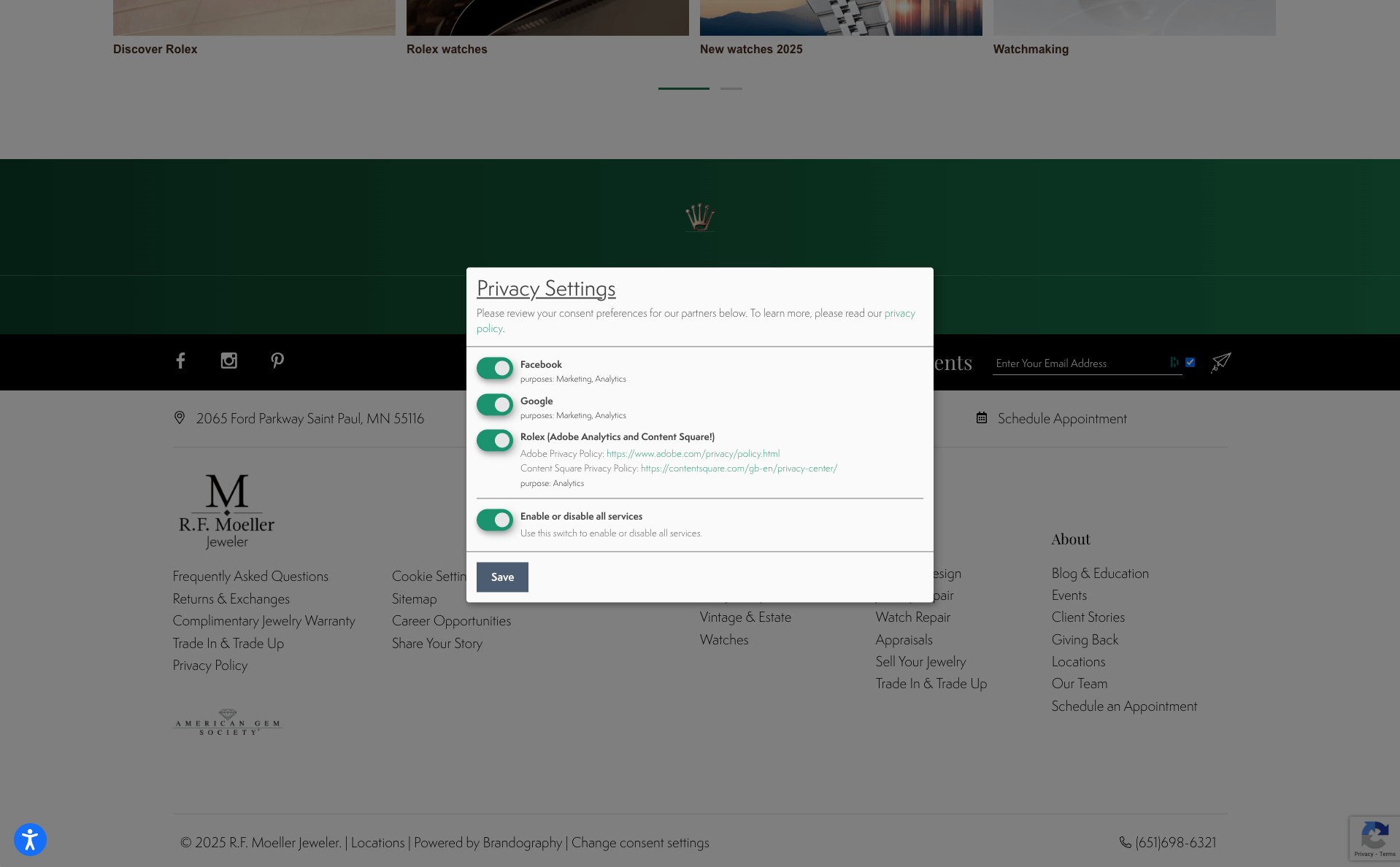Screen dimensions: 1400x867
Task: Open Sell Your Jewelry link
Action: pos(921,662)
